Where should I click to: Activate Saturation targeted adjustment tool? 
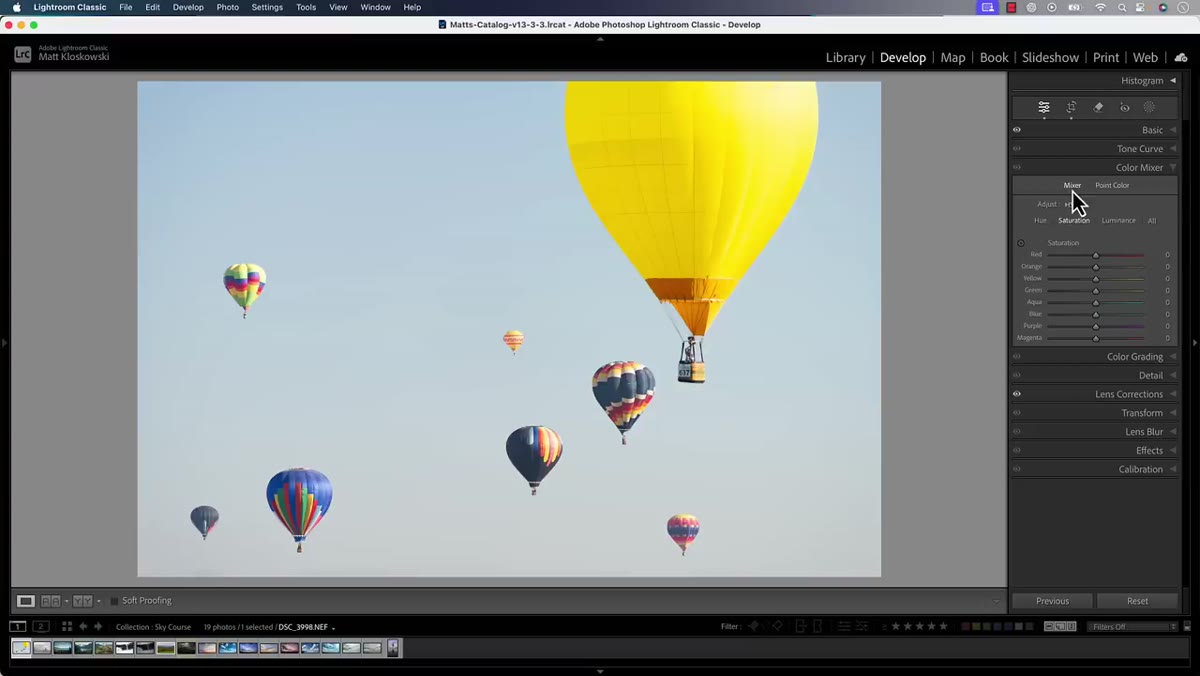1021,243
